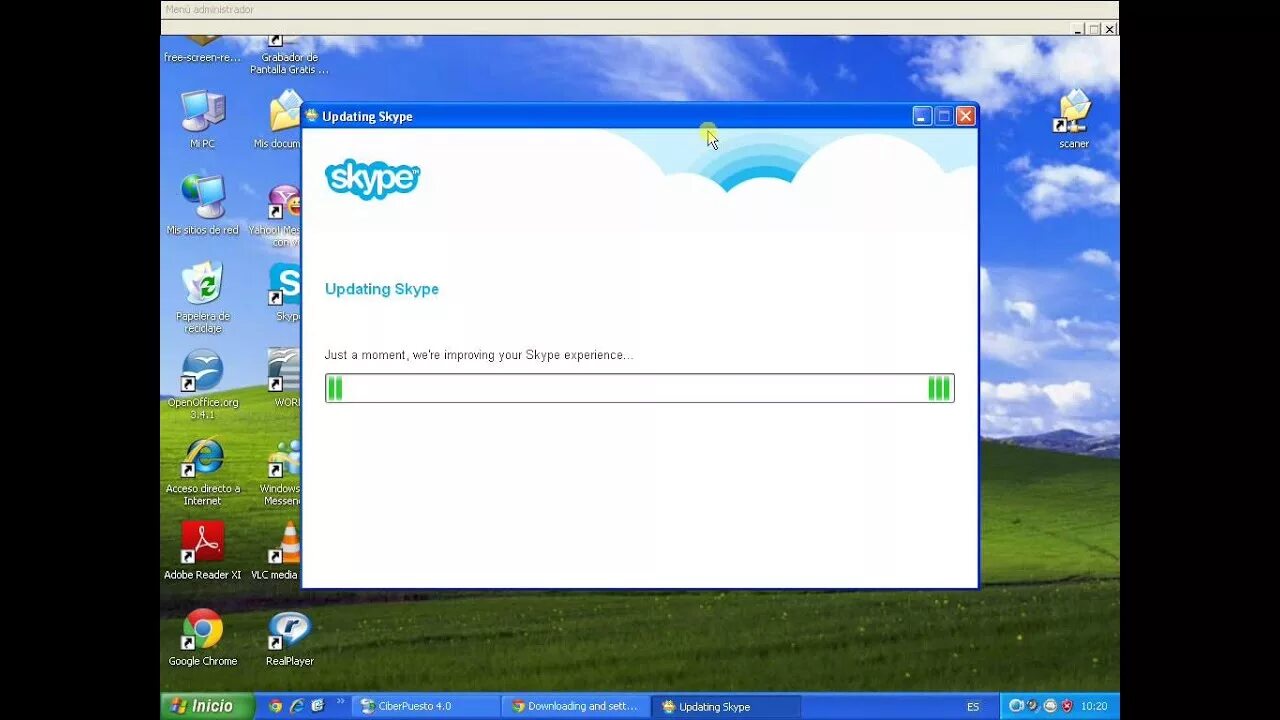This screenshot has width=1280, height=720.
Task: Select the Mis sitios de red icon
Action: pyautogui.click(x=202, y=204)
